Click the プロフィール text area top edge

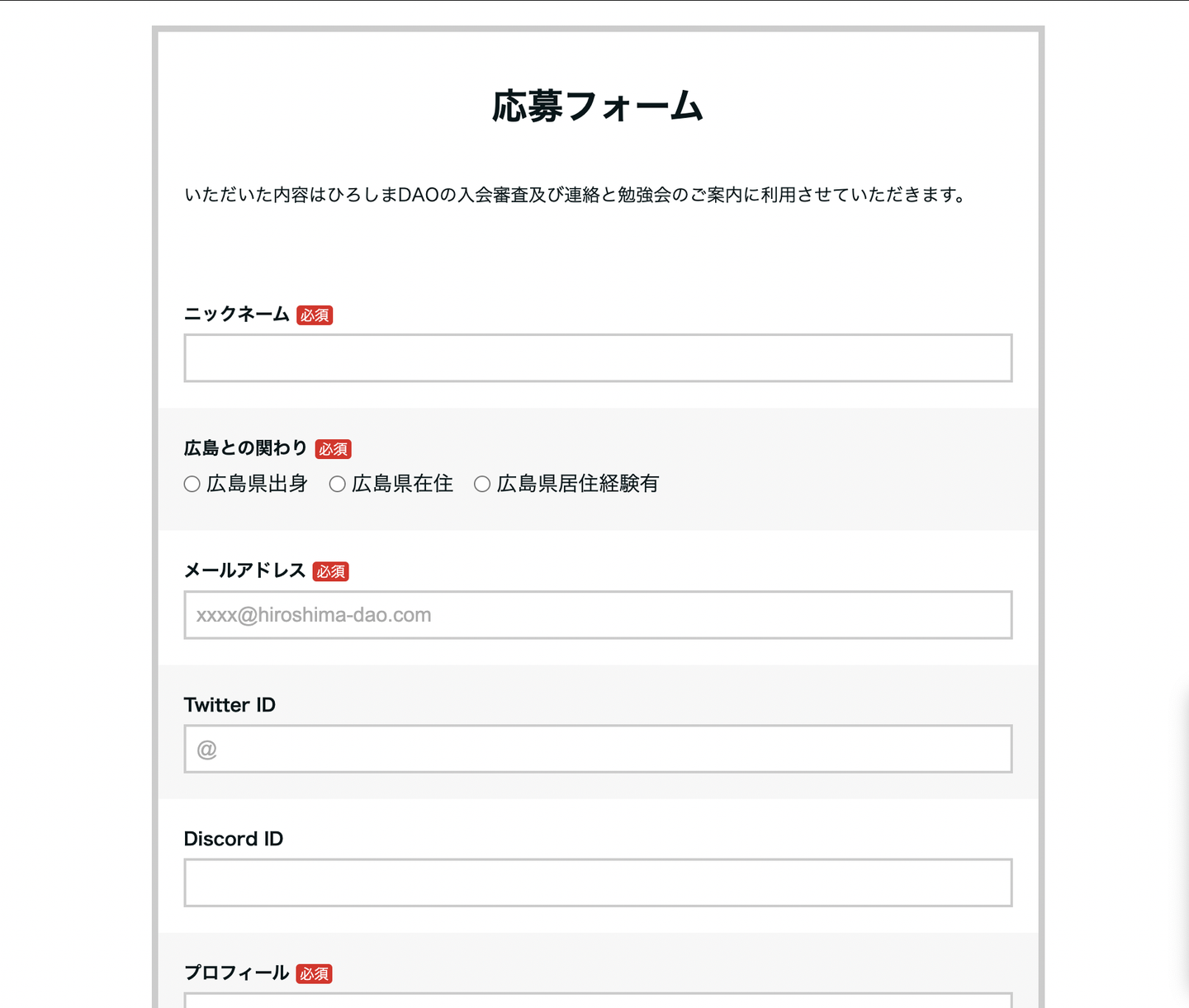coord(598,999)
